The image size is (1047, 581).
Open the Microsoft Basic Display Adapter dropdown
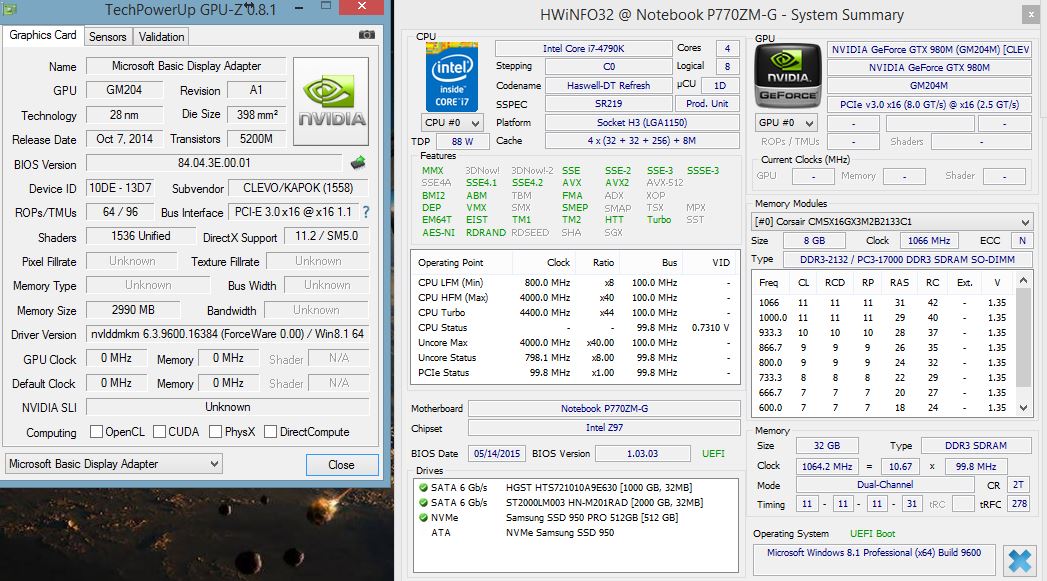coord(114,463)
